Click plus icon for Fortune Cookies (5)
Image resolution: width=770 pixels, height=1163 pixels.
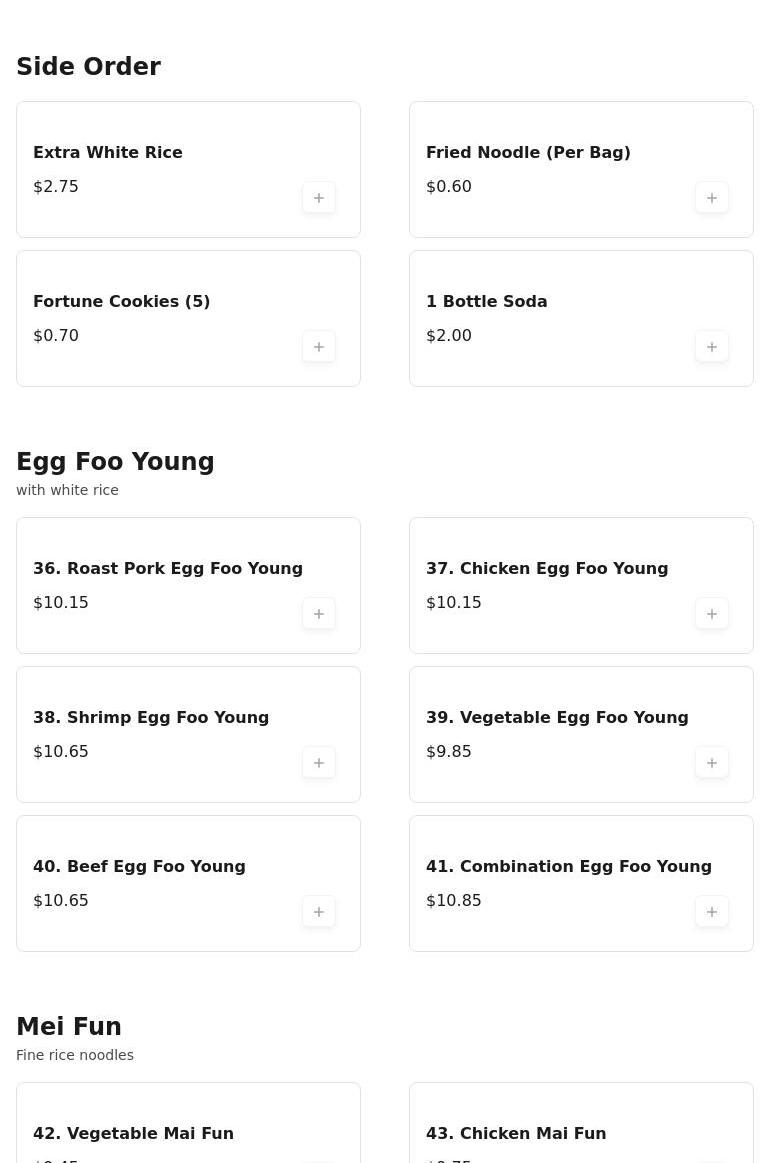319,347
